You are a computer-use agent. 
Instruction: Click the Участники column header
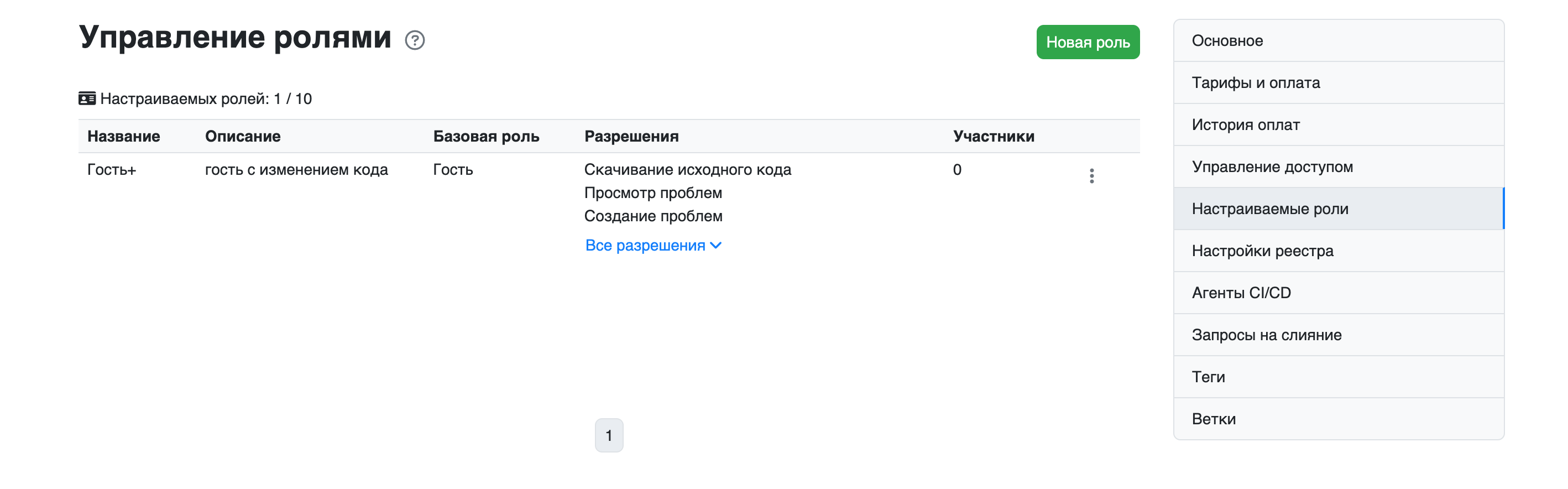tap(994, 137)
